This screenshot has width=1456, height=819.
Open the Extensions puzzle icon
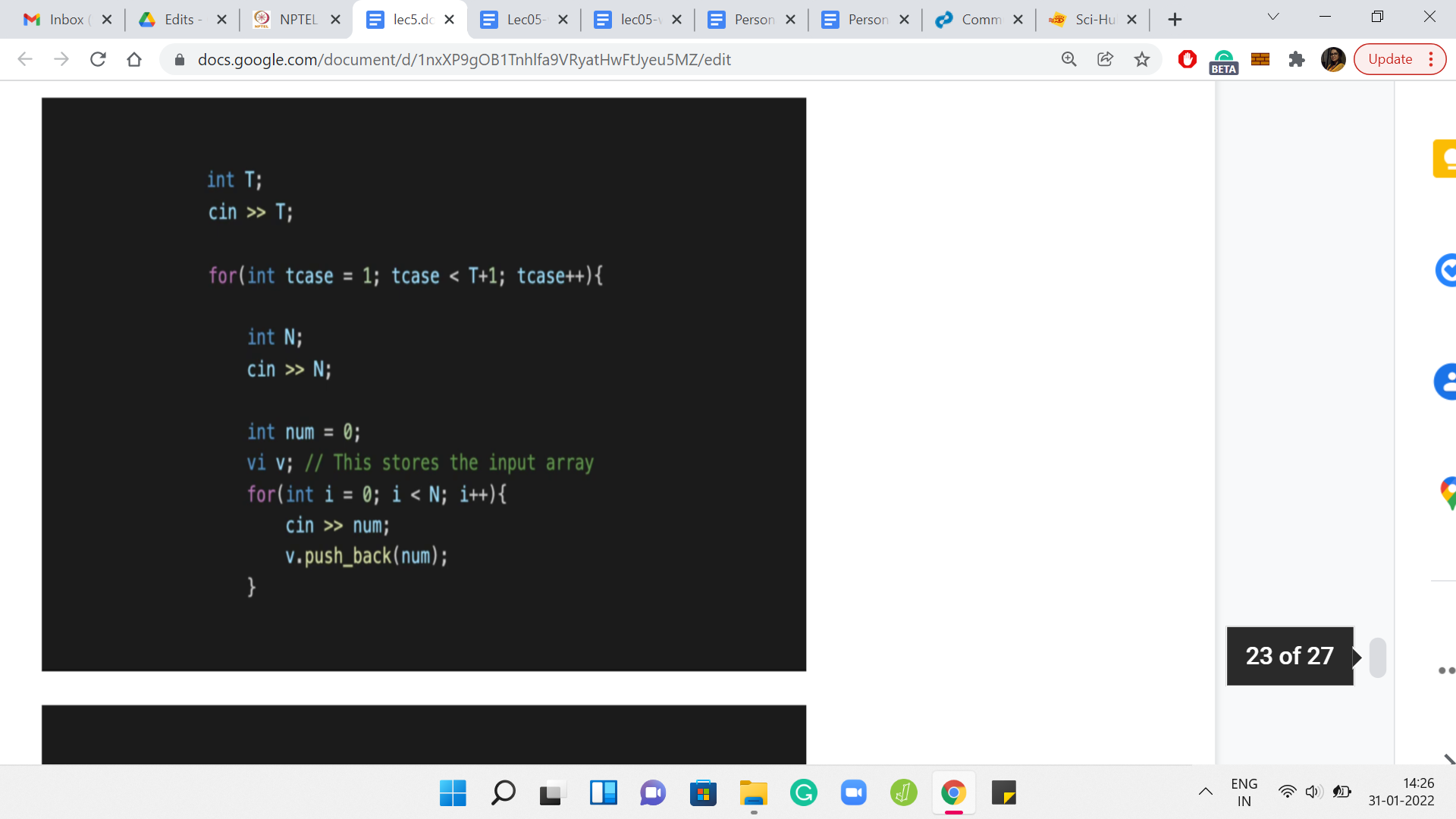1297,59
